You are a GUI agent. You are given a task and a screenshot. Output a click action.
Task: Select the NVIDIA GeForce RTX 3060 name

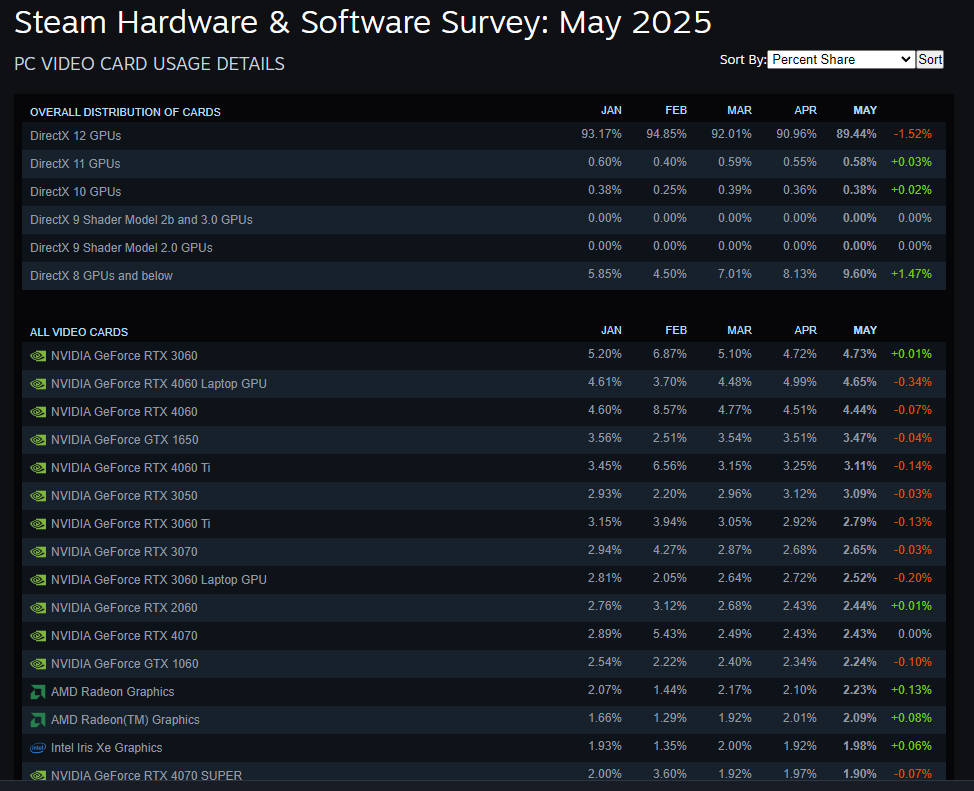click(x=124, y=356)
